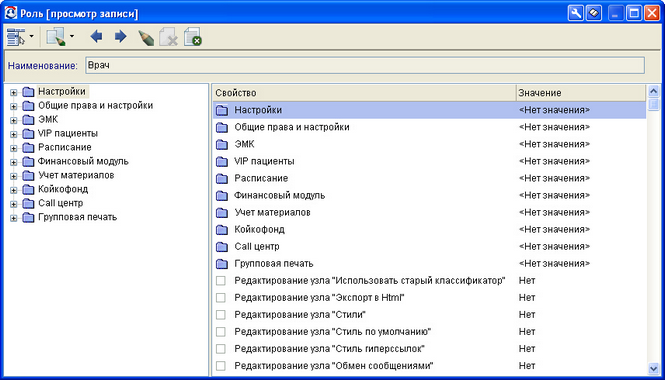Expand the VIP пациенты tree node
This screenshot has height=380, width=665.
tap(14, 134)
